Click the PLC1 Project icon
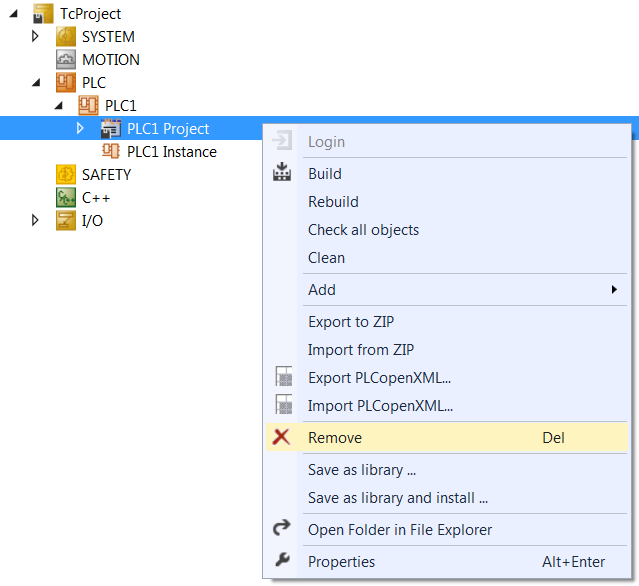The width and height of the screenshot is (639, 586). pos(111,128)
